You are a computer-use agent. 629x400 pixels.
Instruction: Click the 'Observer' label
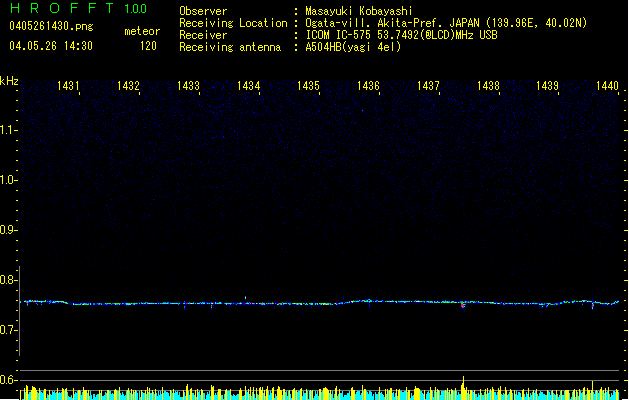tap(203, 11)
